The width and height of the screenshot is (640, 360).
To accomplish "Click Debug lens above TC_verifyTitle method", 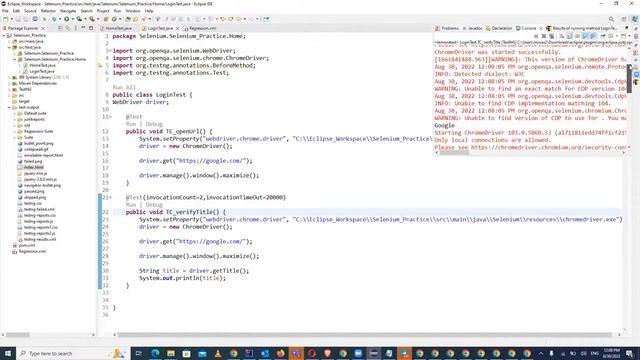I will pyautogui.click(x=154, y=205).
